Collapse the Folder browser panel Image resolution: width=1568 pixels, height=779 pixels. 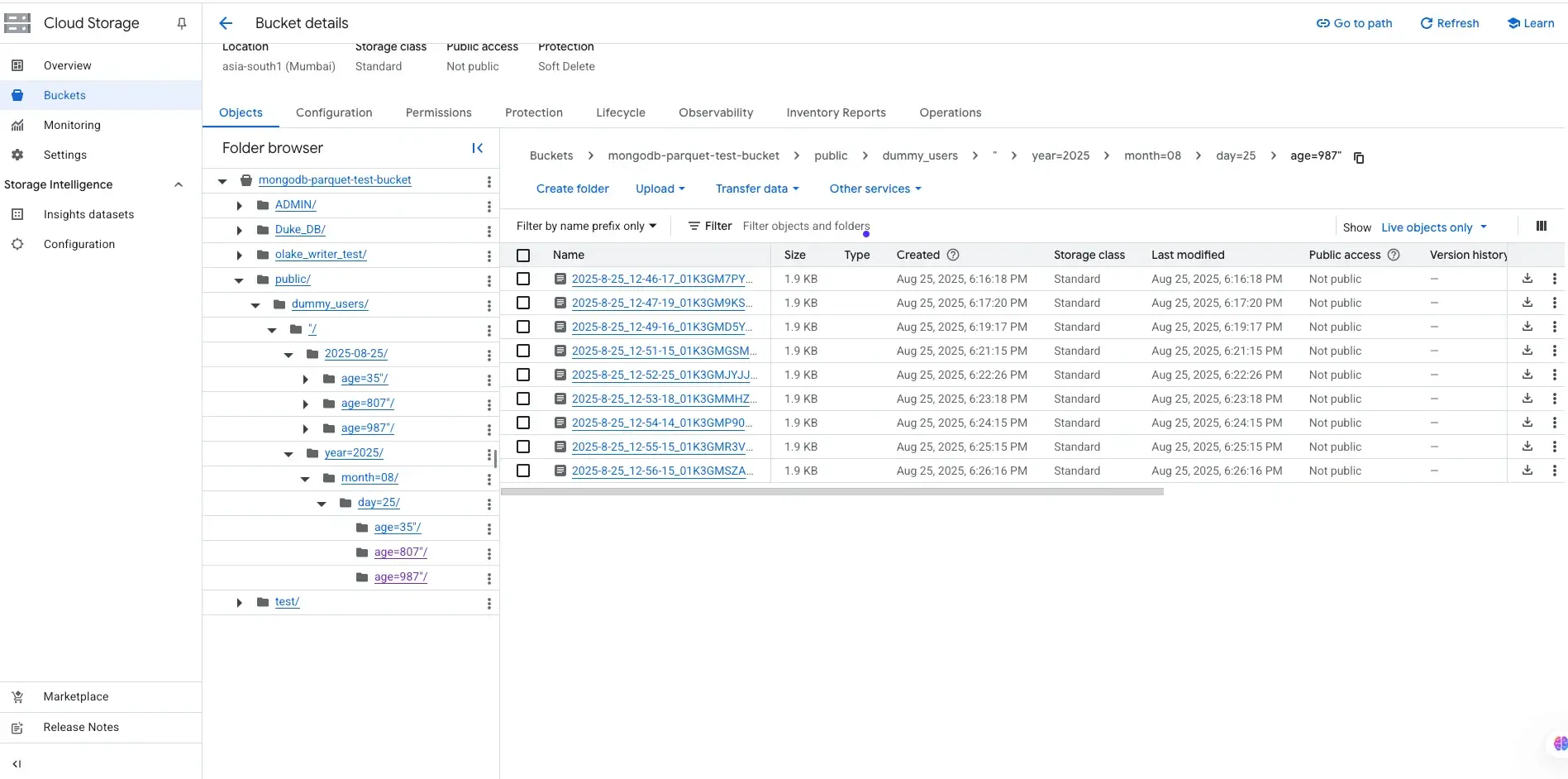(x=477, y=148)
